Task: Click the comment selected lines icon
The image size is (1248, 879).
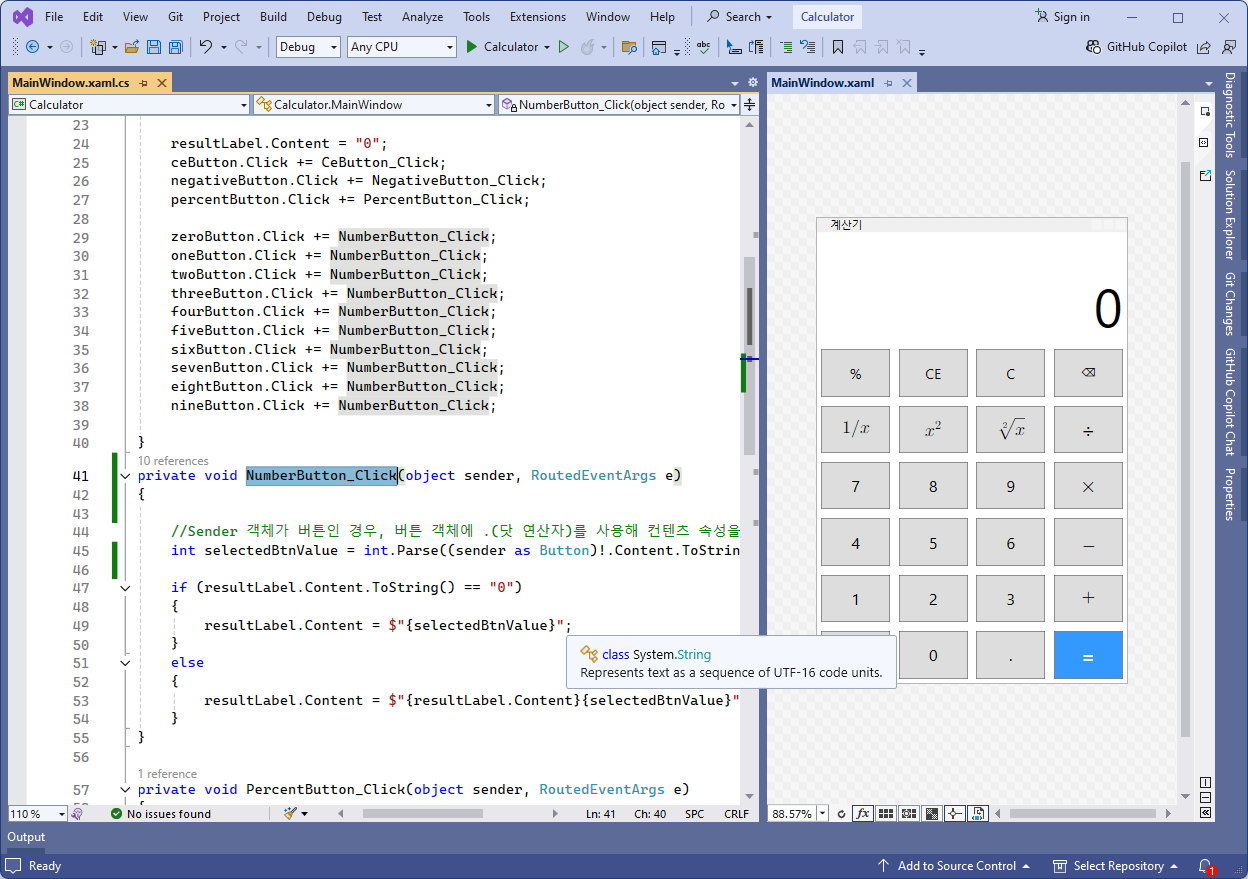Action: [786, 47]
